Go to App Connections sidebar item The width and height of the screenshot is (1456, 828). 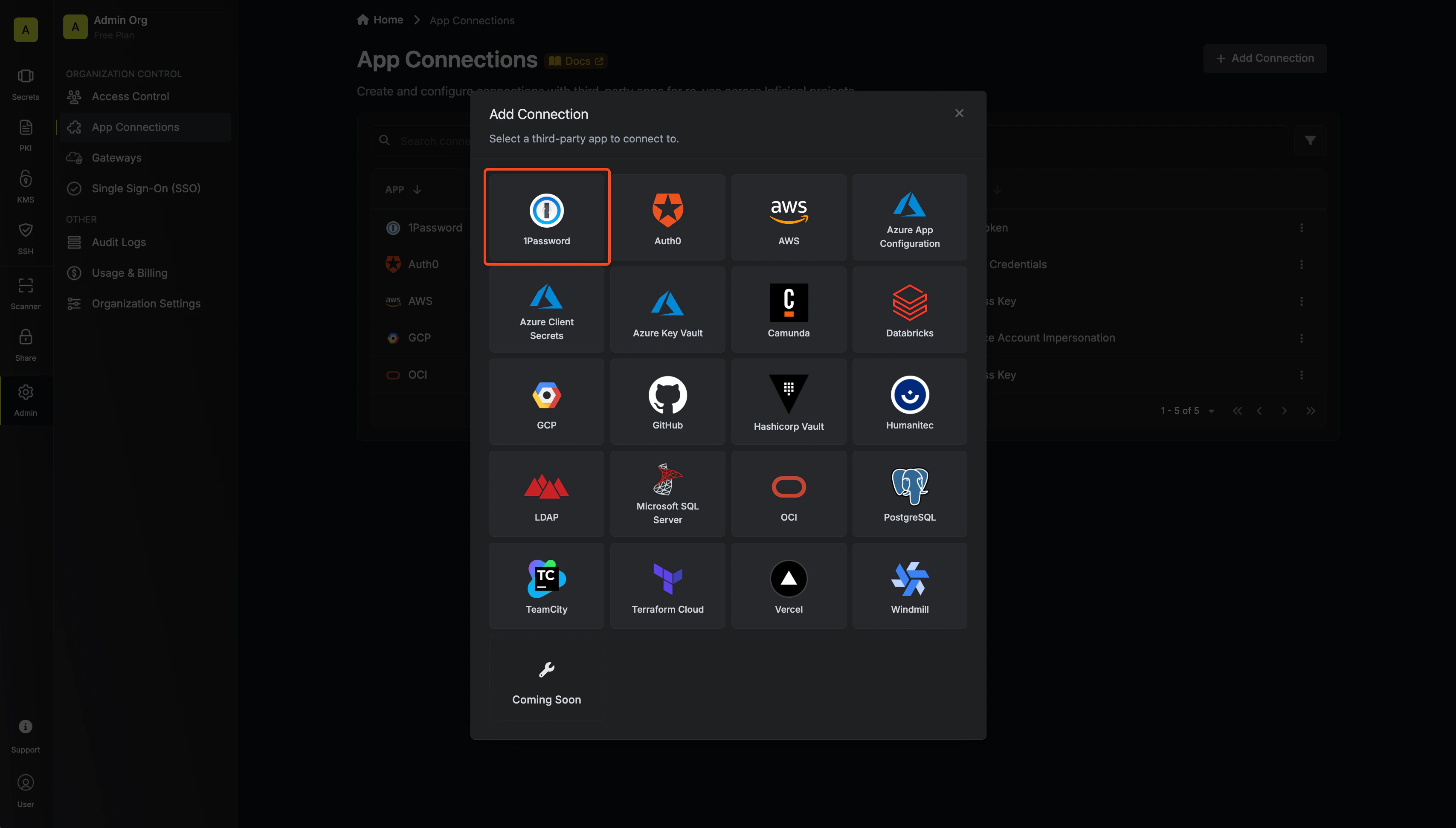(x=145, y=127)
